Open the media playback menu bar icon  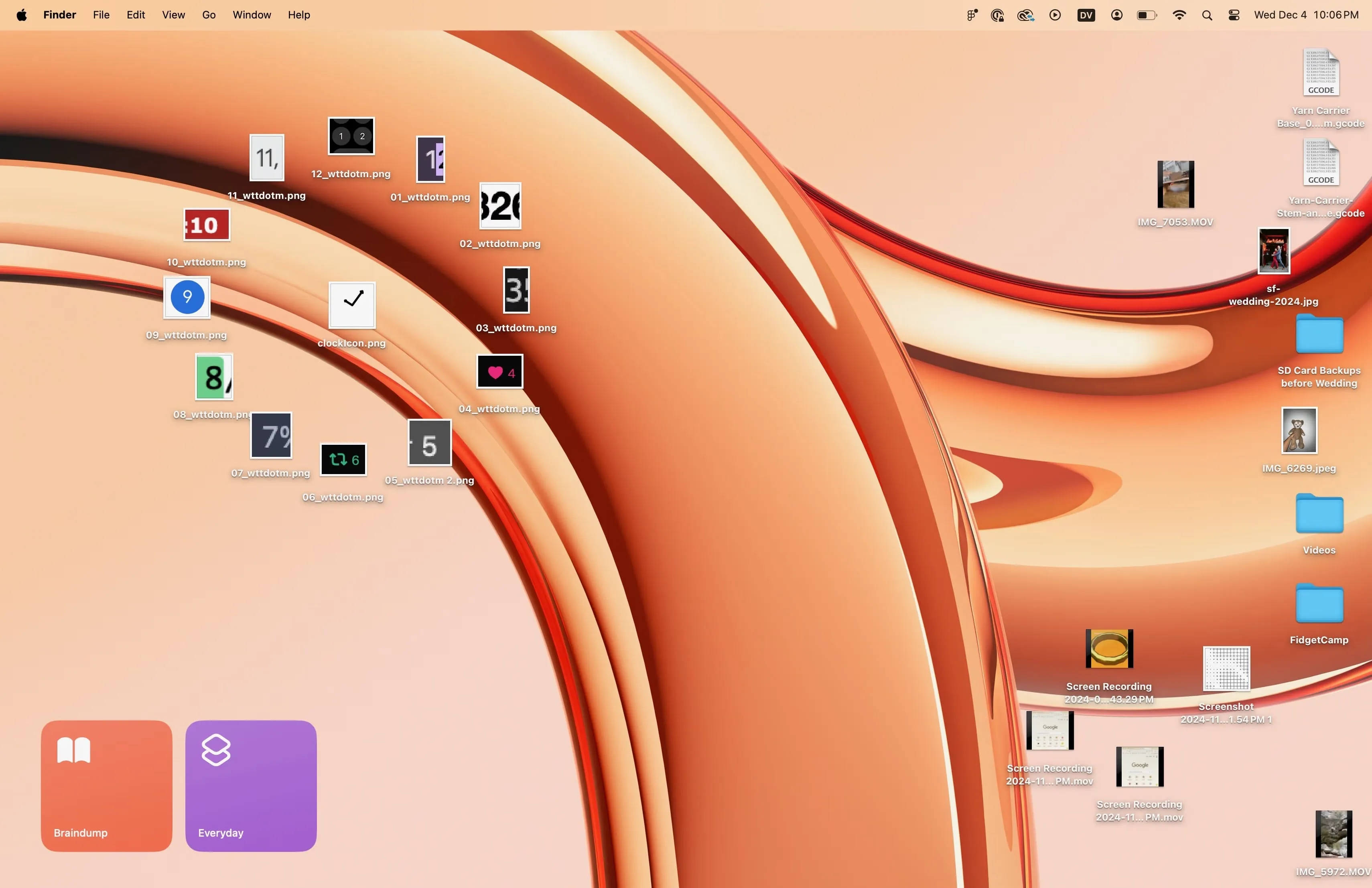coord(1055,15)
